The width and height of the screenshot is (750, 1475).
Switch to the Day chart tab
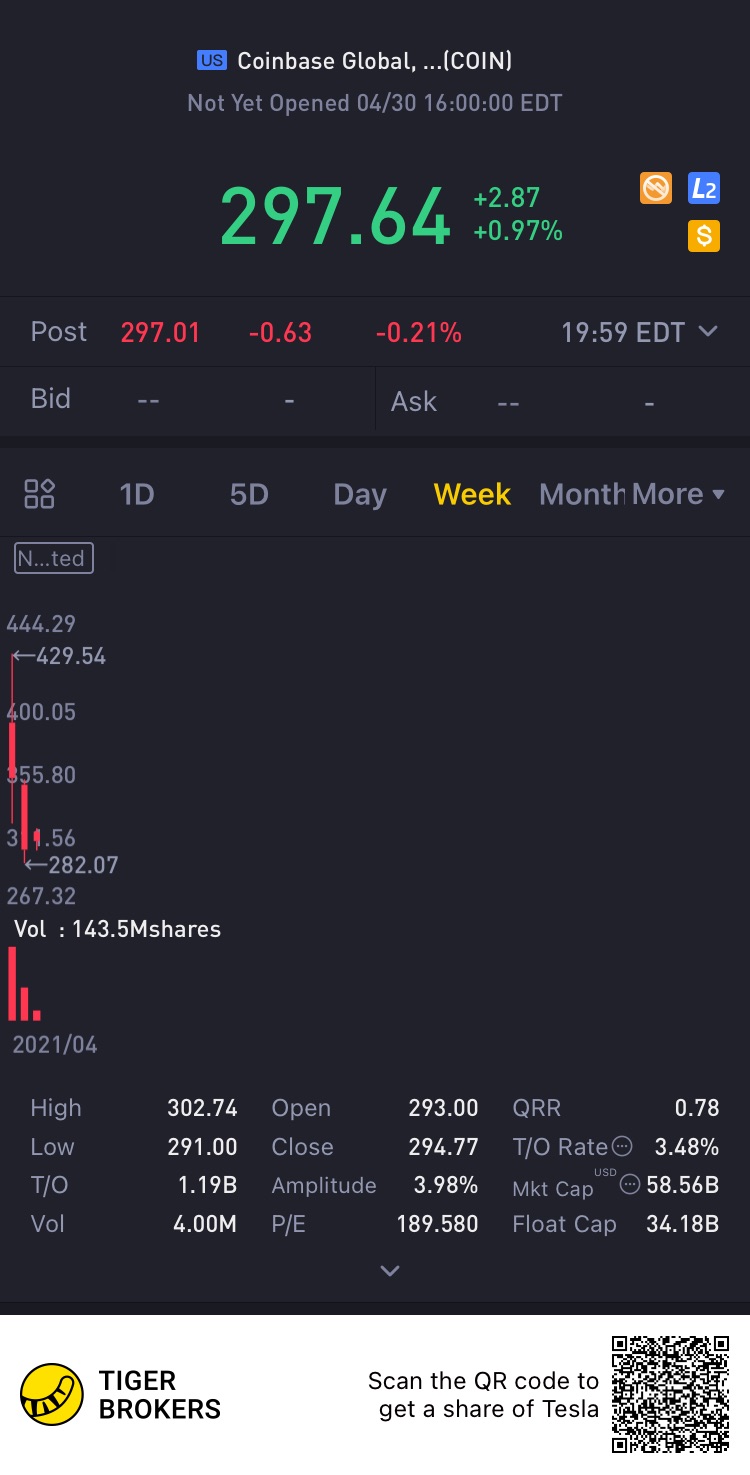[x=360, y=494]
